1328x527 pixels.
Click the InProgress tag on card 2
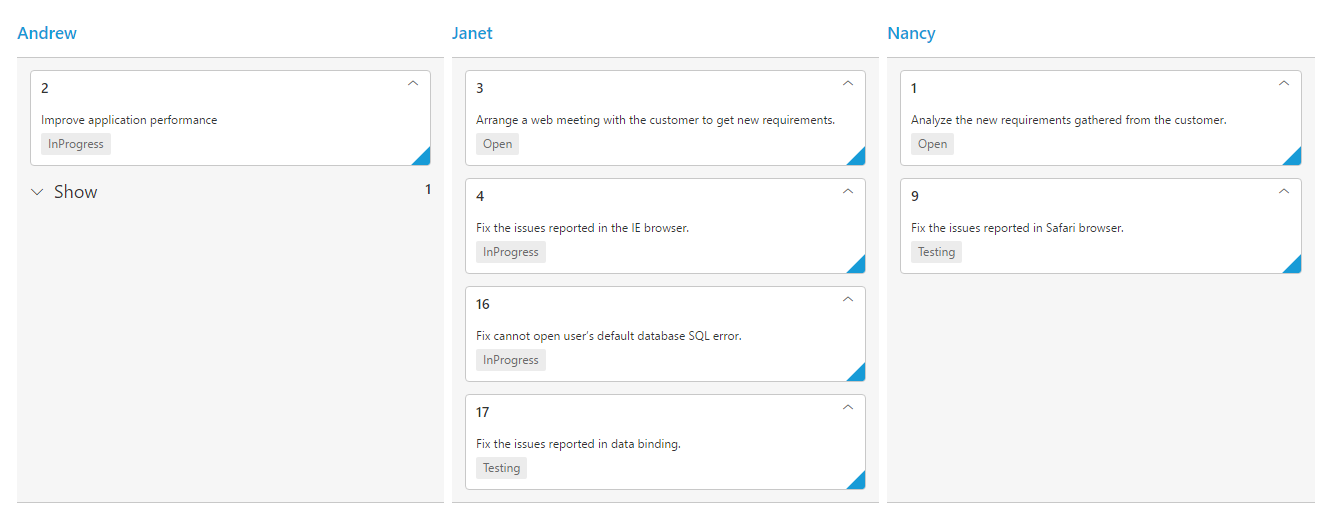click(x=76, y=144)
